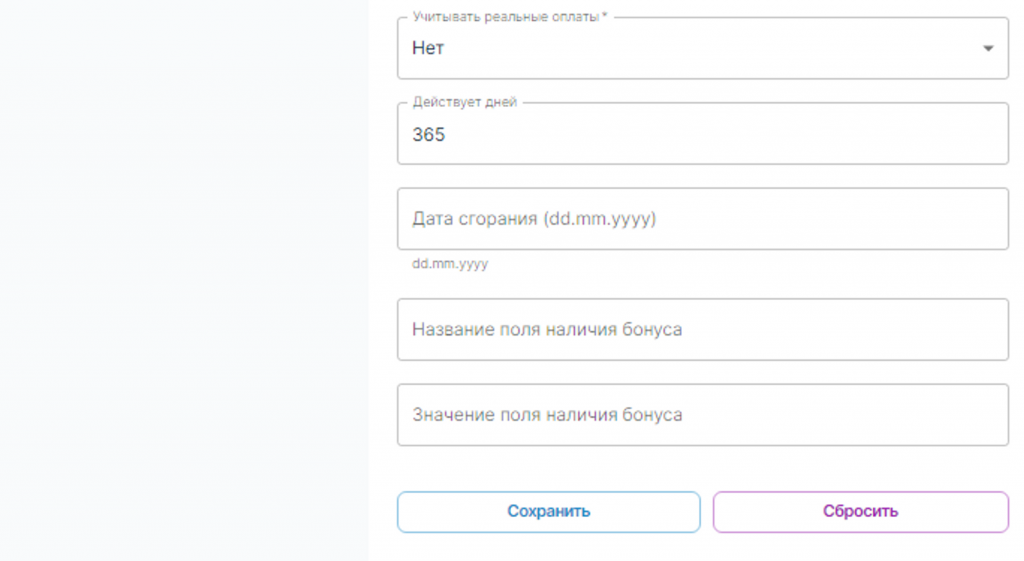This screenshot has width=1024, height=561.
Task: Click the Действует дней floating label
Action: pos(464,102)
